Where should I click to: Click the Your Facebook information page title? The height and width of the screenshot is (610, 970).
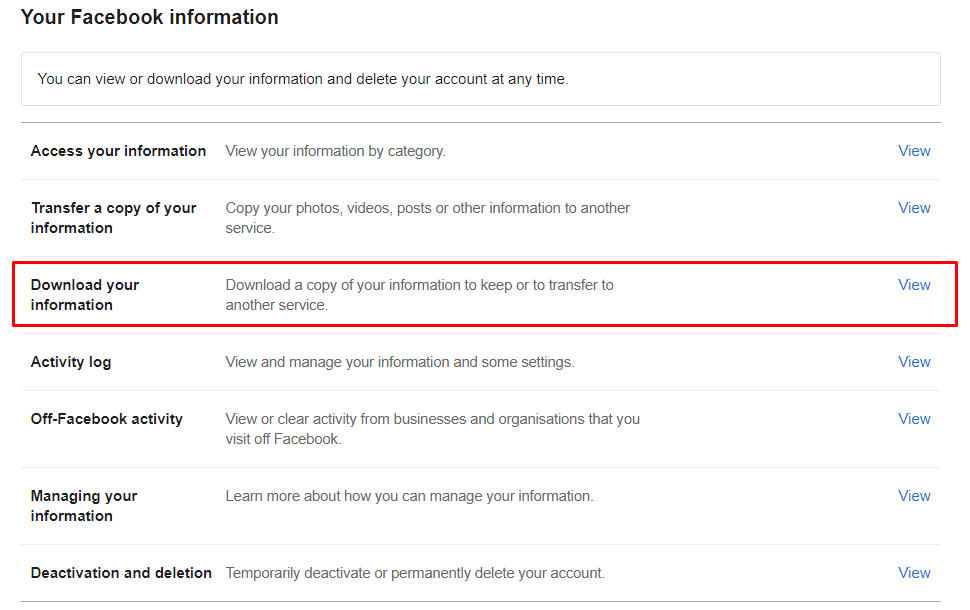point(150,17)
